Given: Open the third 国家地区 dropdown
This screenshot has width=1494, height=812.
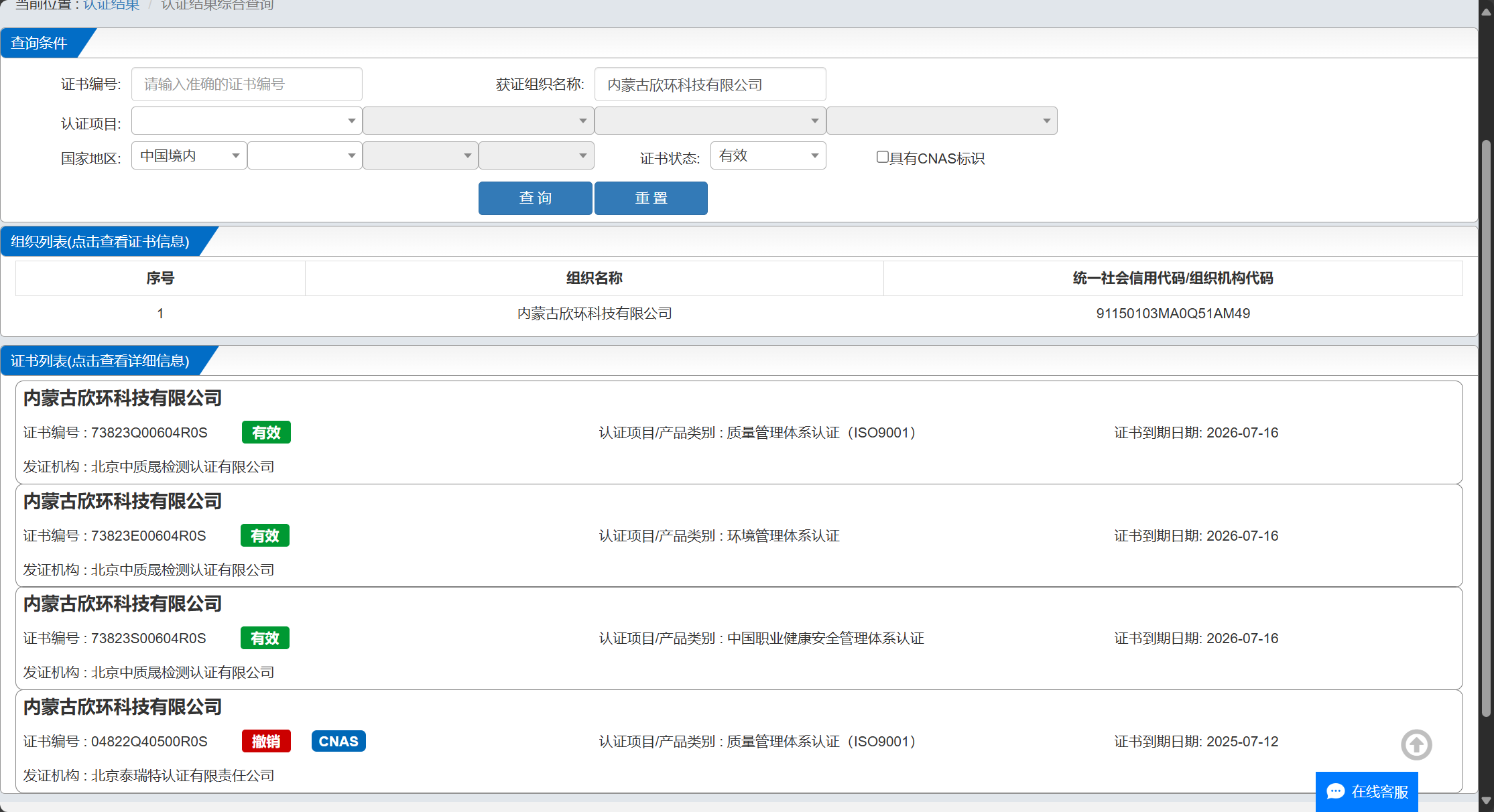Looking at the screenshot, I should click(420, 155).
